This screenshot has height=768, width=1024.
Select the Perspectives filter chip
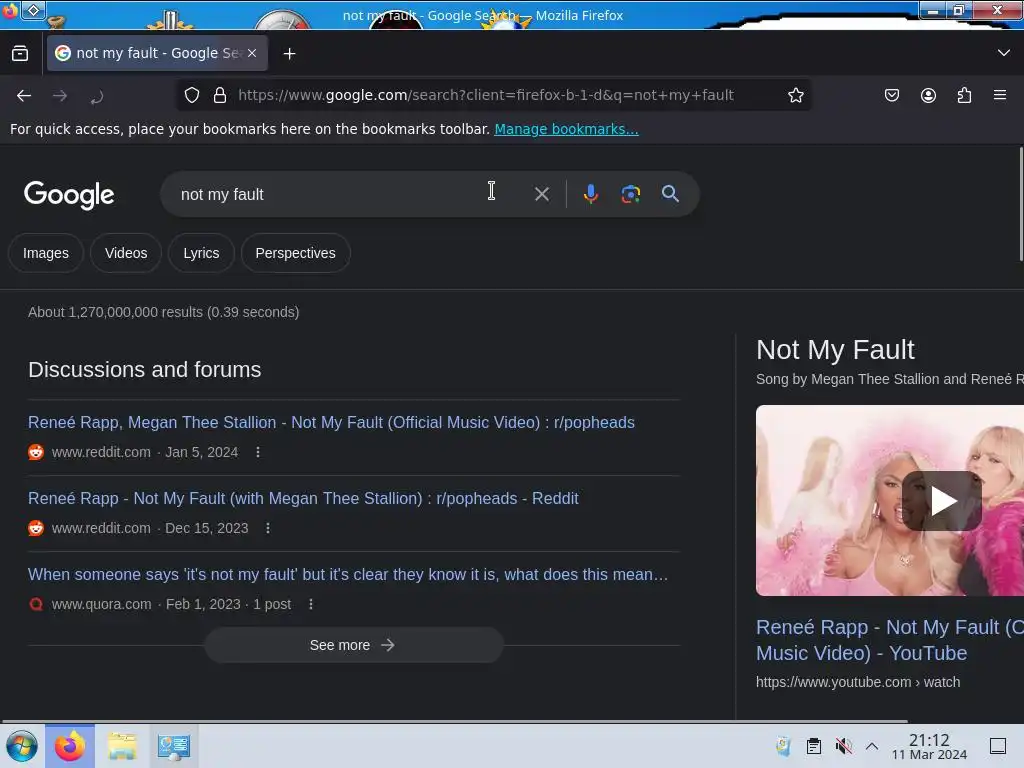(x=295, y=253)
